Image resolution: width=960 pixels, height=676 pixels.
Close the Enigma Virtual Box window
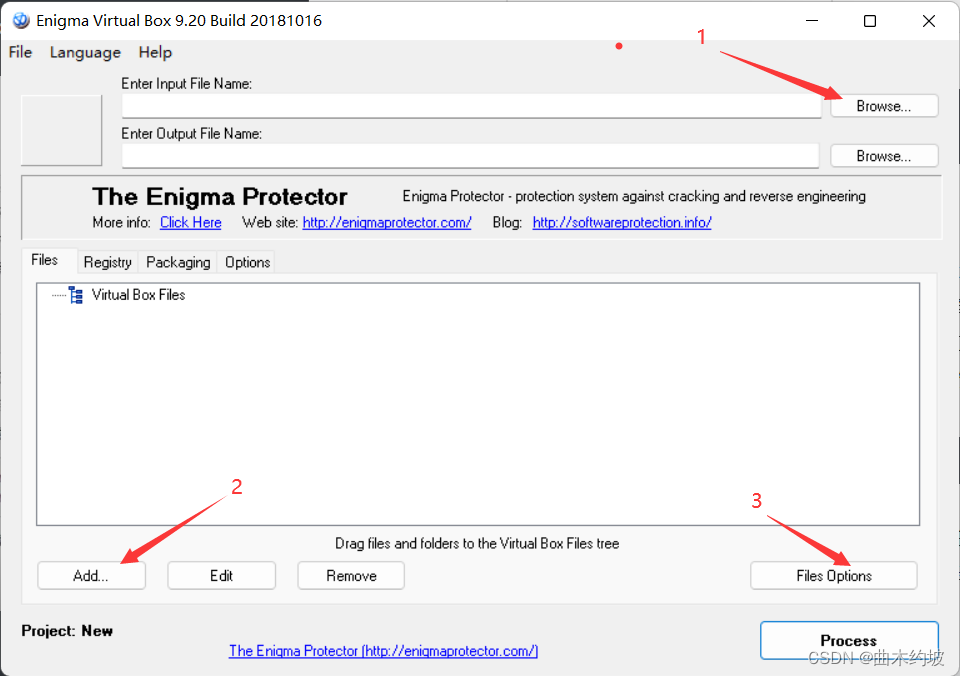928,21
